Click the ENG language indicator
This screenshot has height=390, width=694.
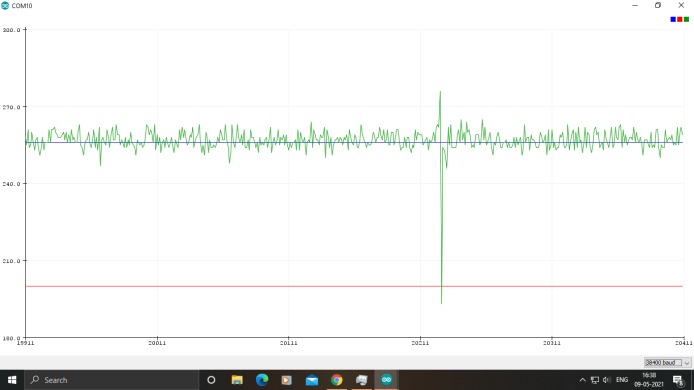coord(622,380)
